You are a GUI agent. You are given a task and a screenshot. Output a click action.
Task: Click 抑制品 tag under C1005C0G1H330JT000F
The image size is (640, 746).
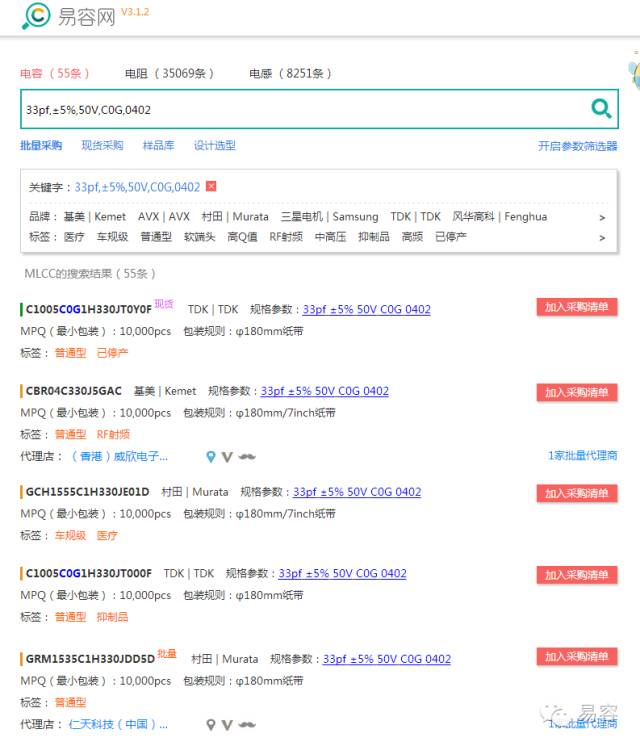click(x=112, y=617)
